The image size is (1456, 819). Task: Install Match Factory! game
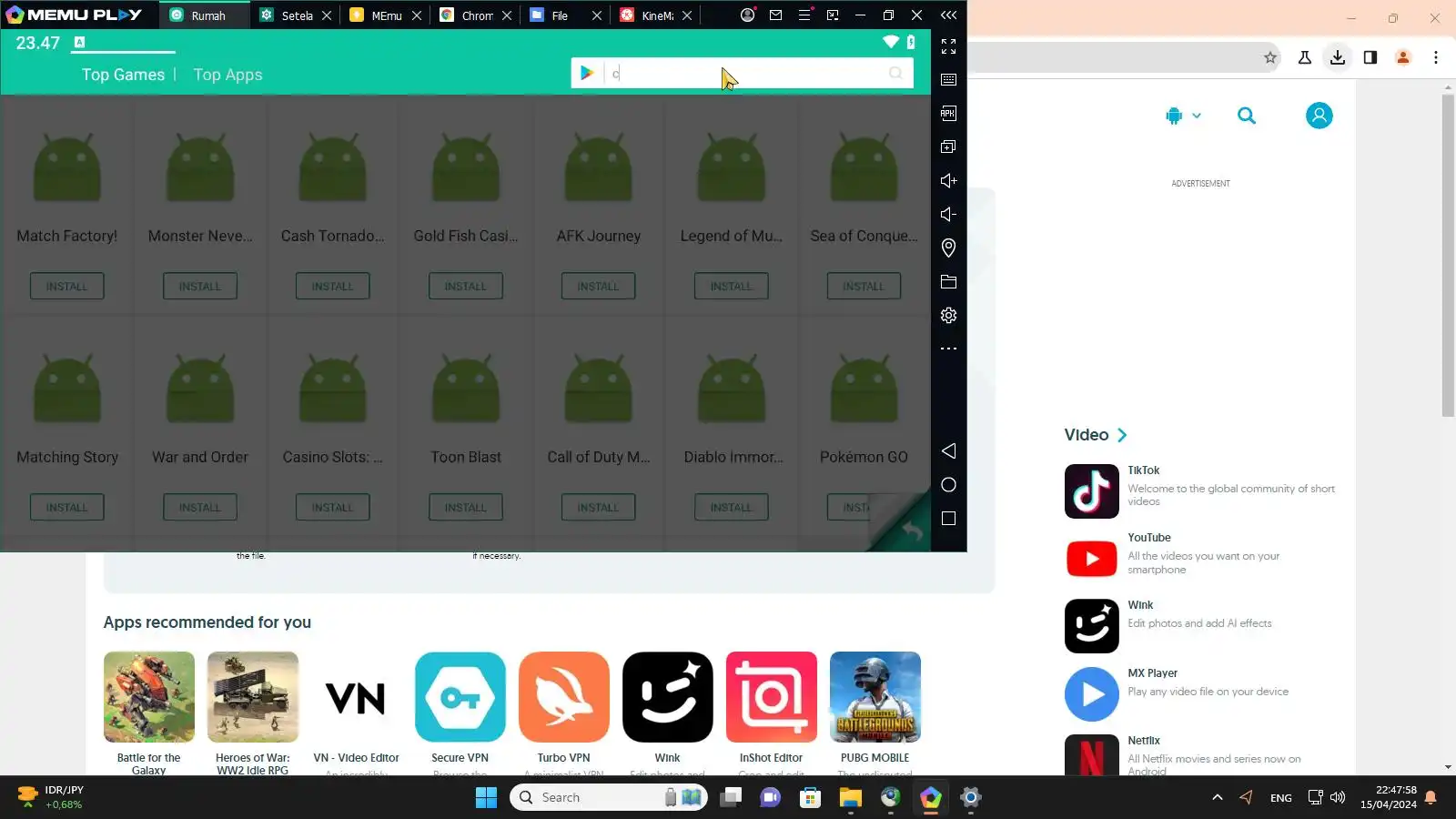click(67, 286)
